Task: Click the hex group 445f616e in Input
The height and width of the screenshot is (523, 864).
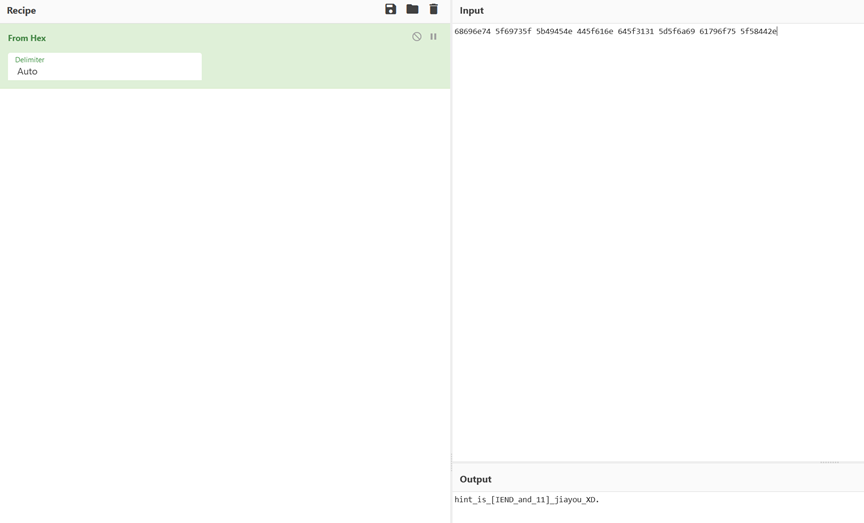Action: click(x=595, y=31)
